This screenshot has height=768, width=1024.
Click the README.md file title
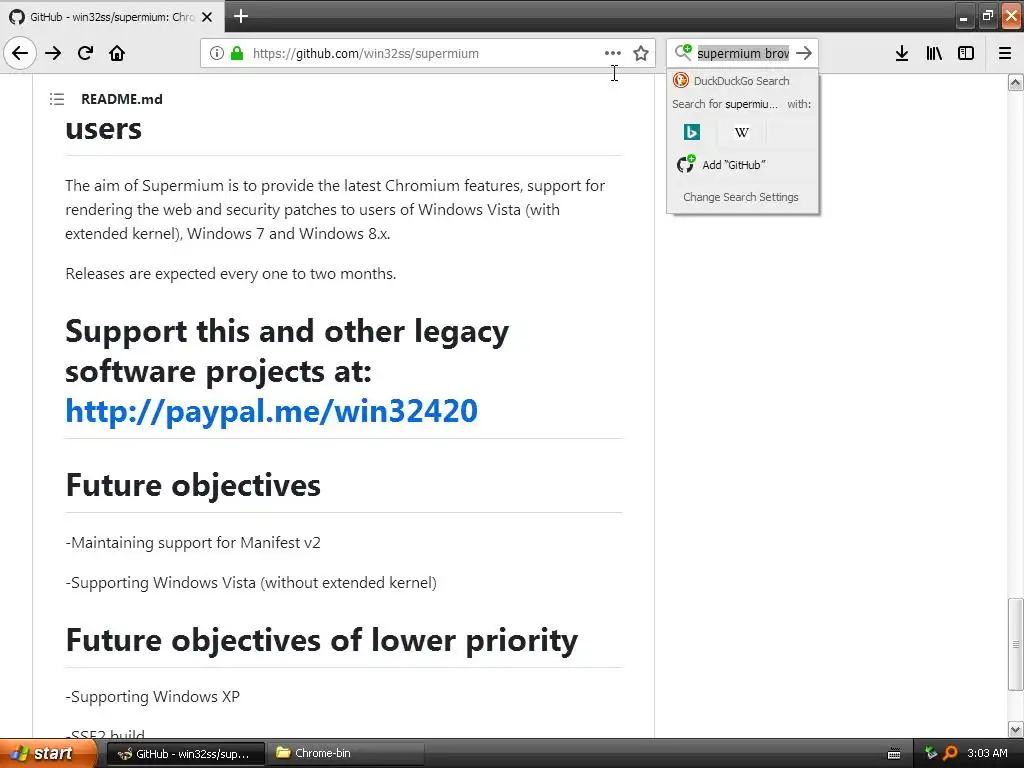pos(122,99)
